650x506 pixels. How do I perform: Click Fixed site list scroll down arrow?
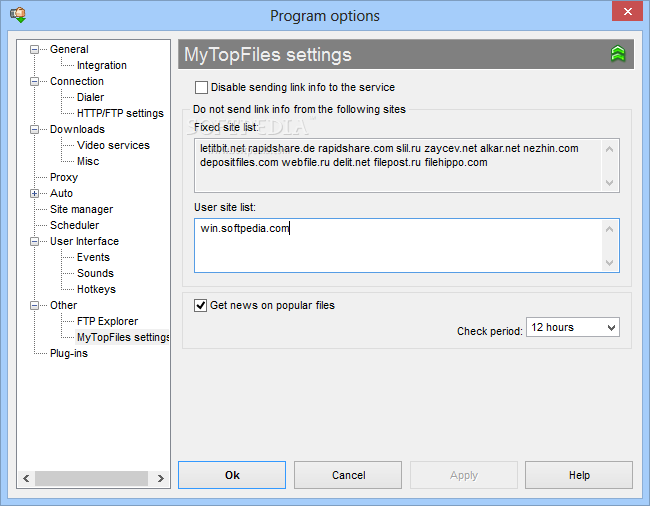[609, 182]
